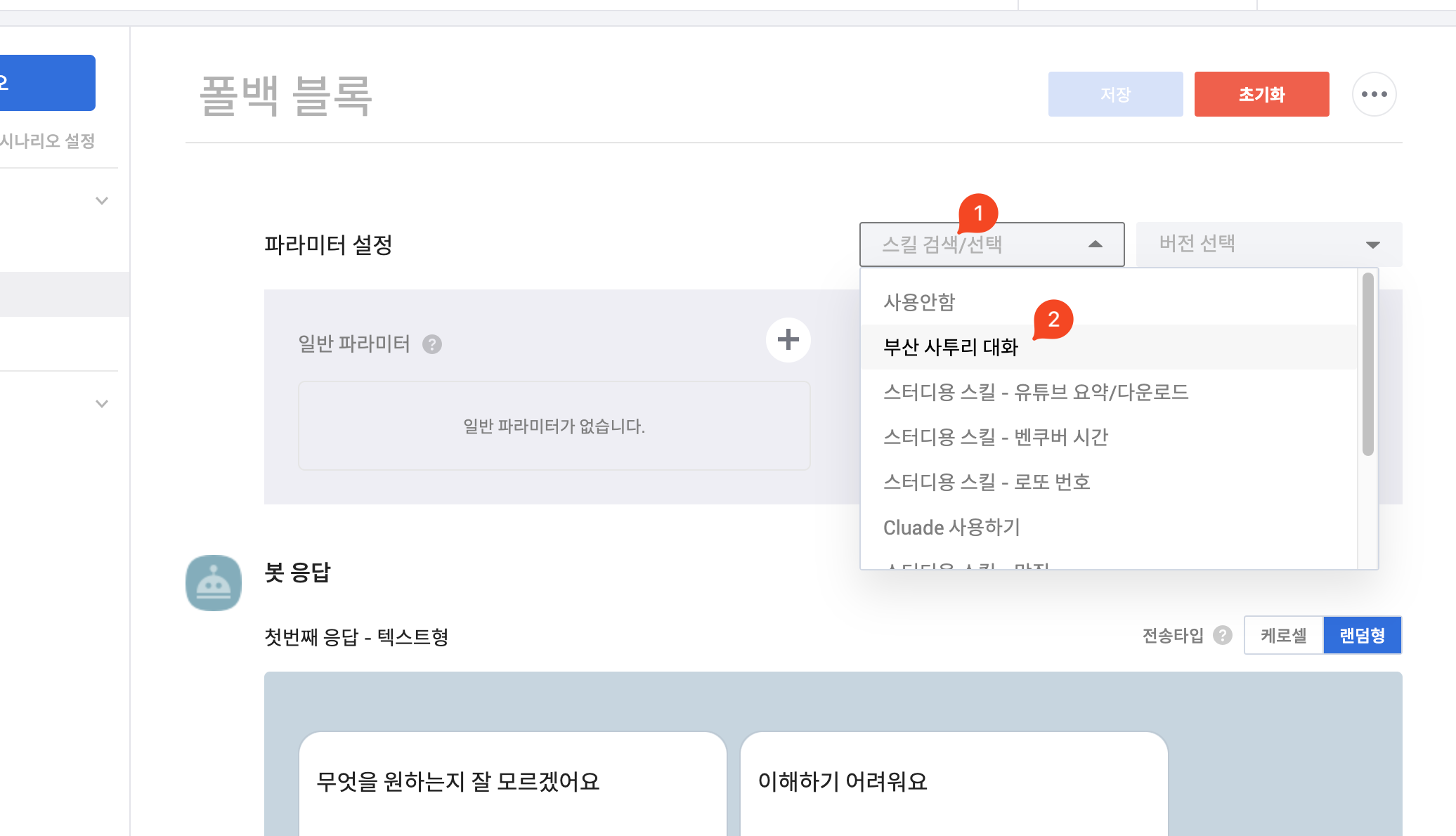This screenshot has height=836, width=1456.
Task: Select 스터디용 스킬 - 벤쿠버 시간
Action: [x=995, y=437]
